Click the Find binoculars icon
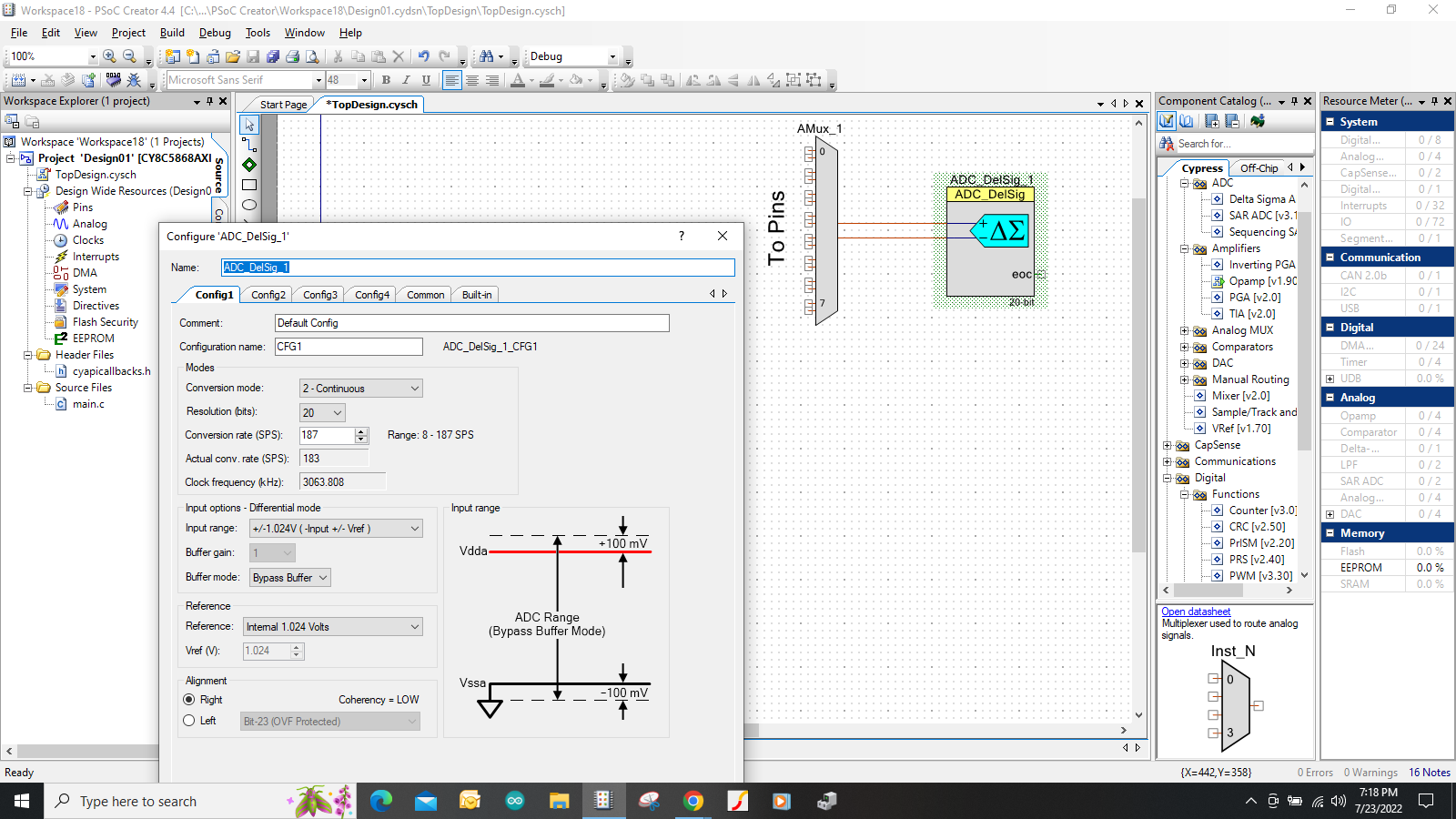 click(487, 56)
